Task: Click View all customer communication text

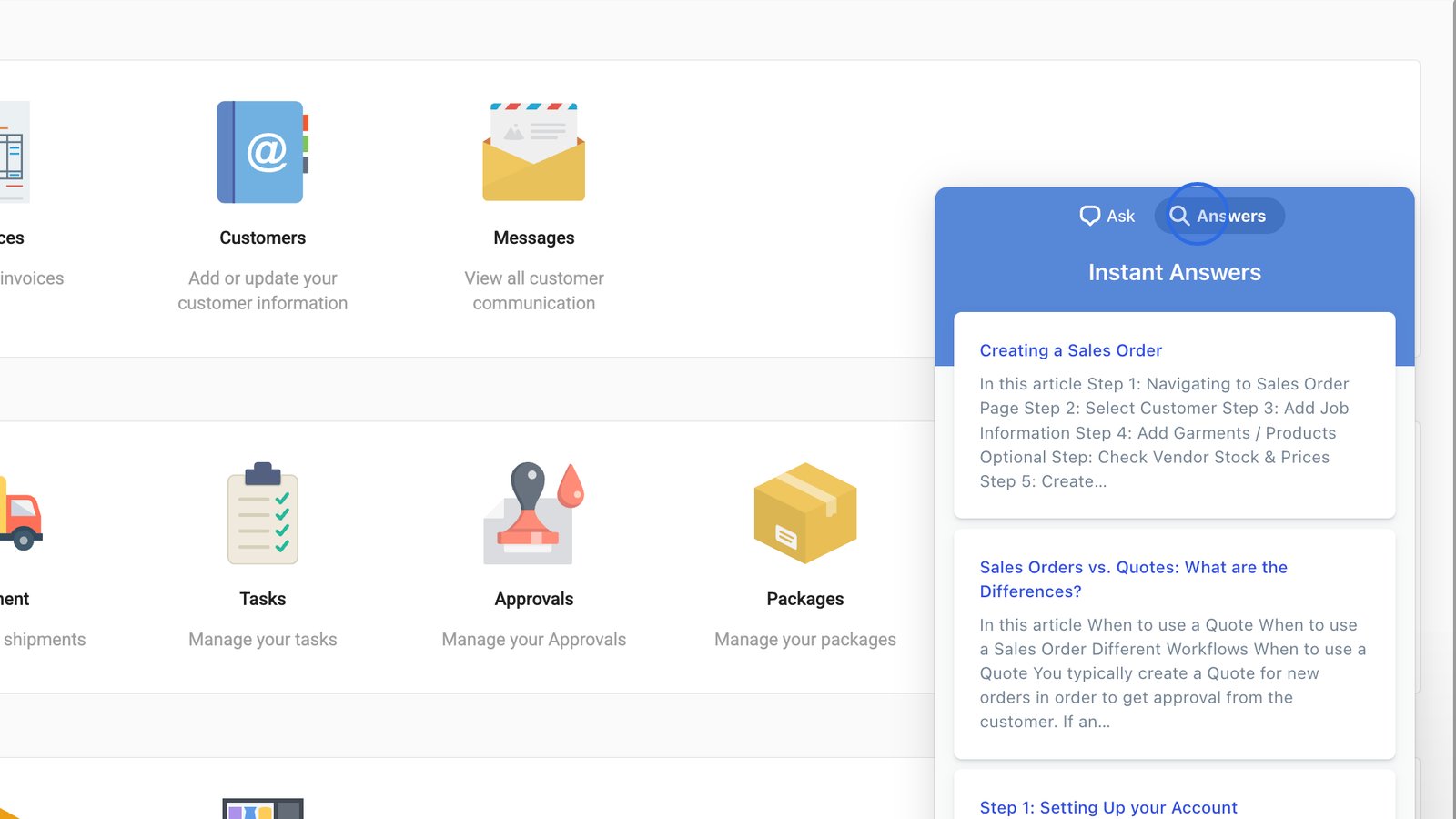Action: point(534,290)
